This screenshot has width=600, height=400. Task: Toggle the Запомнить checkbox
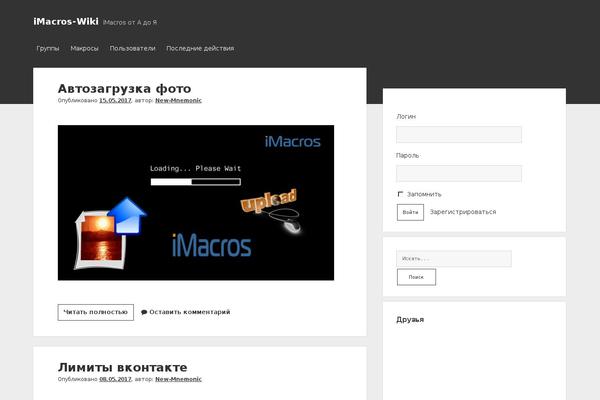tap(400, 194)
